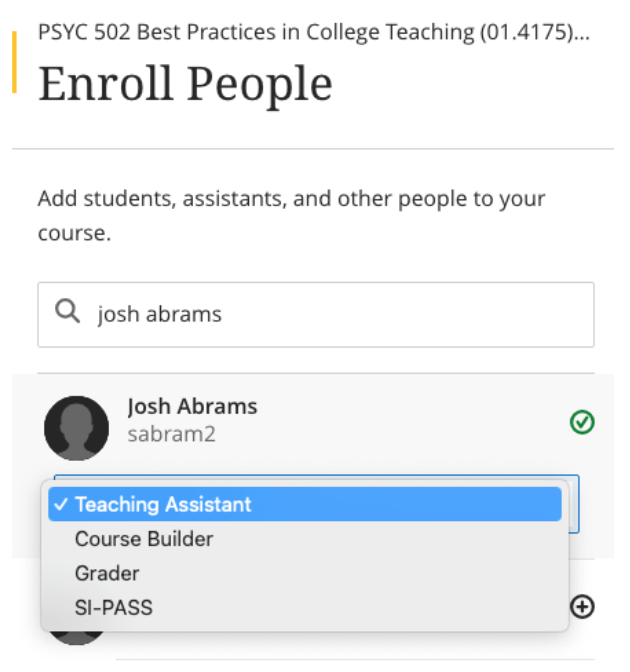
Task: Click the Enroll People heading
Action: click(x=185, y=85)
